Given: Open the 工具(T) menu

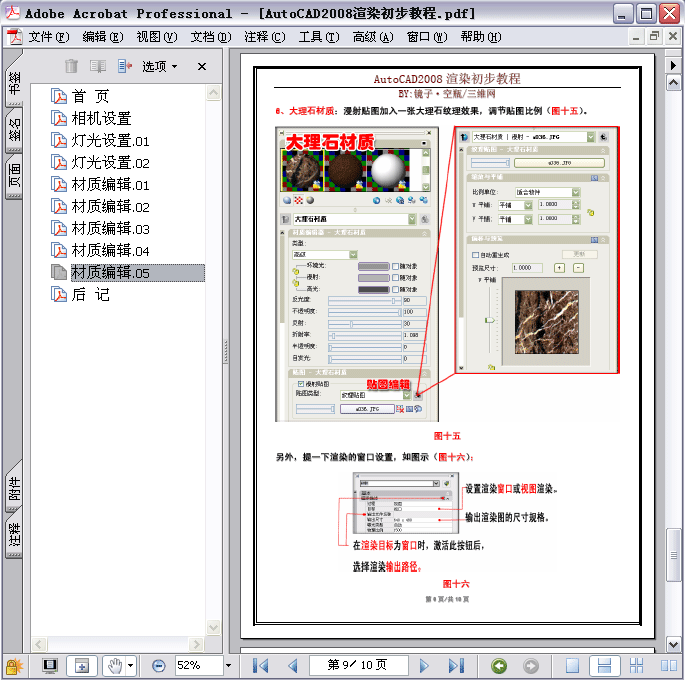Looking at the screenshot, I should [319, 37].
